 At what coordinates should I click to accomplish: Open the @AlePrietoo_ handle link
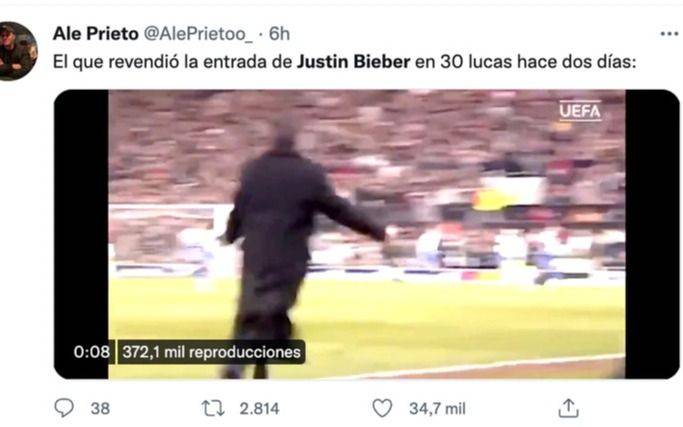click(198, 34)
